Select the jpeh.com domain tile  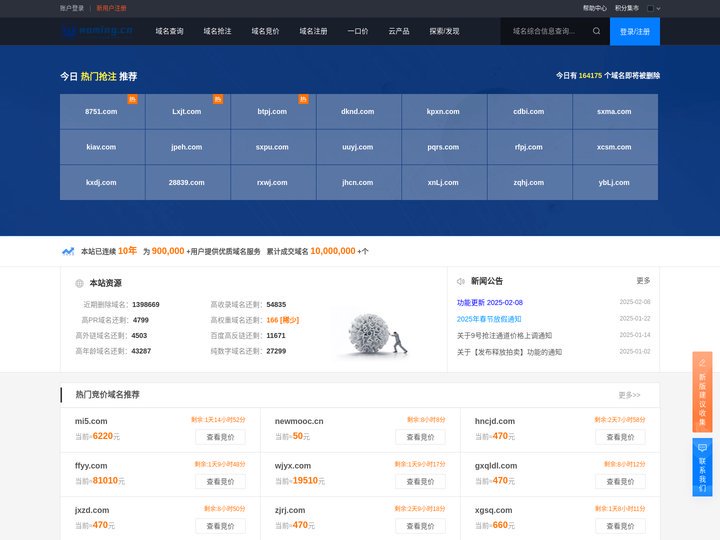pyautogui.click(x=188, y=147)
